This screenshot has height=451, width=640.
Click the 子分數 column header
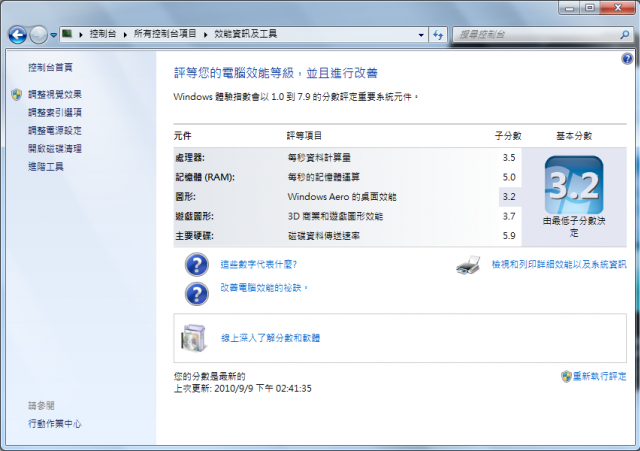(x=508, y=136)
